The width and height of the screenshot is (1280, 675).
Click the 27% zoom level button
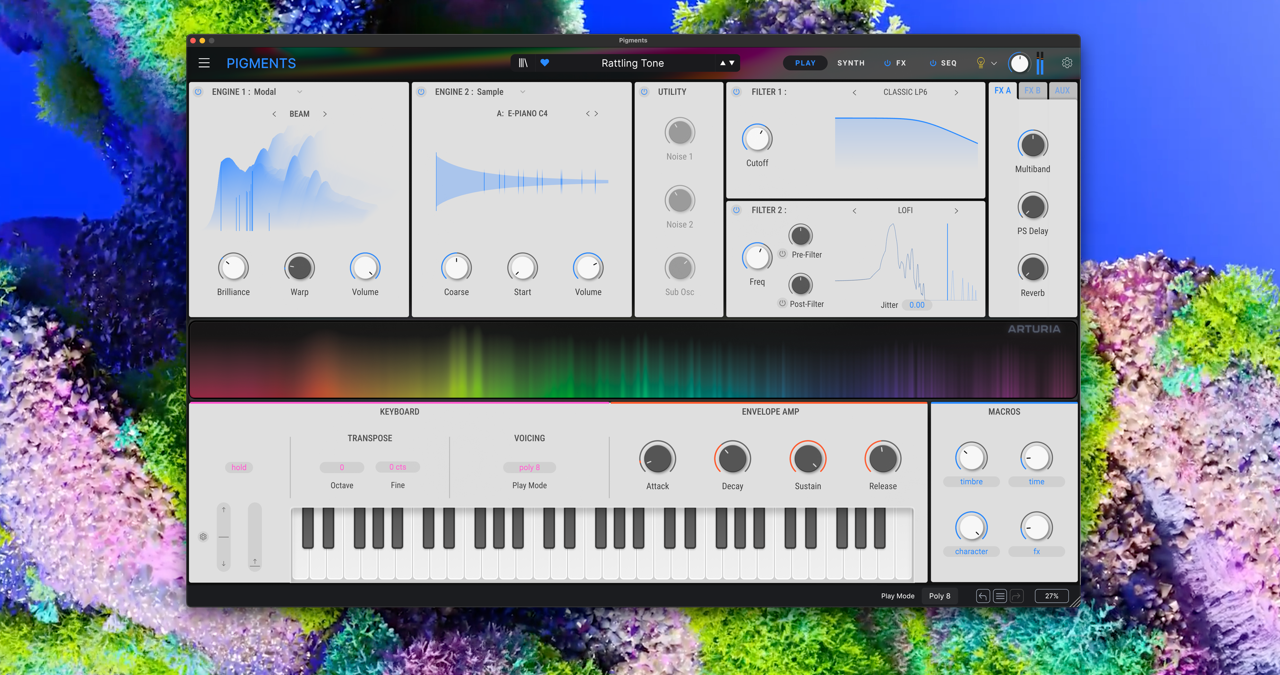coord(1050,595)
